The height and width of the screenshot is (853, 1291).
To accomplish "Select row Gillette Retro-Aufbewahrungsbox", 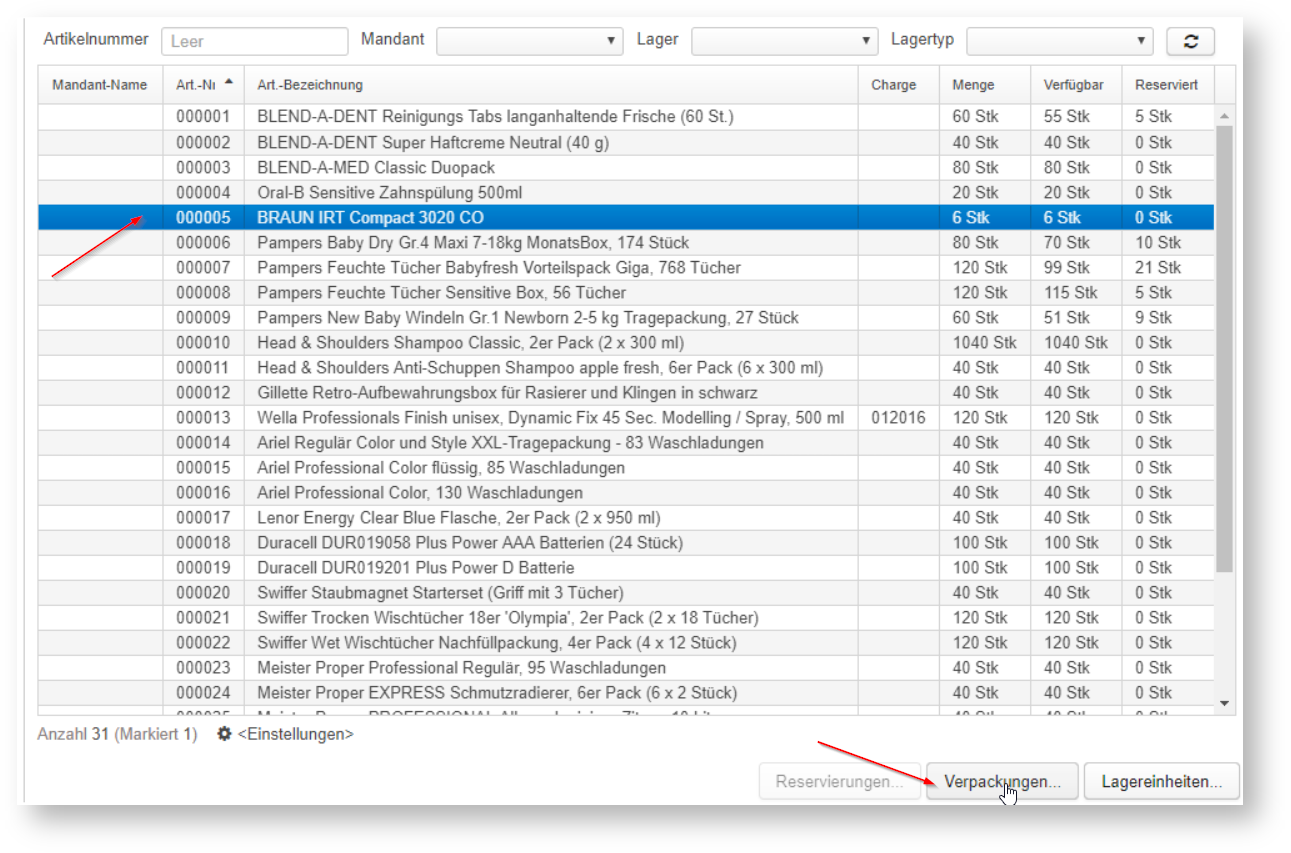I will click(x=626, y=392).
